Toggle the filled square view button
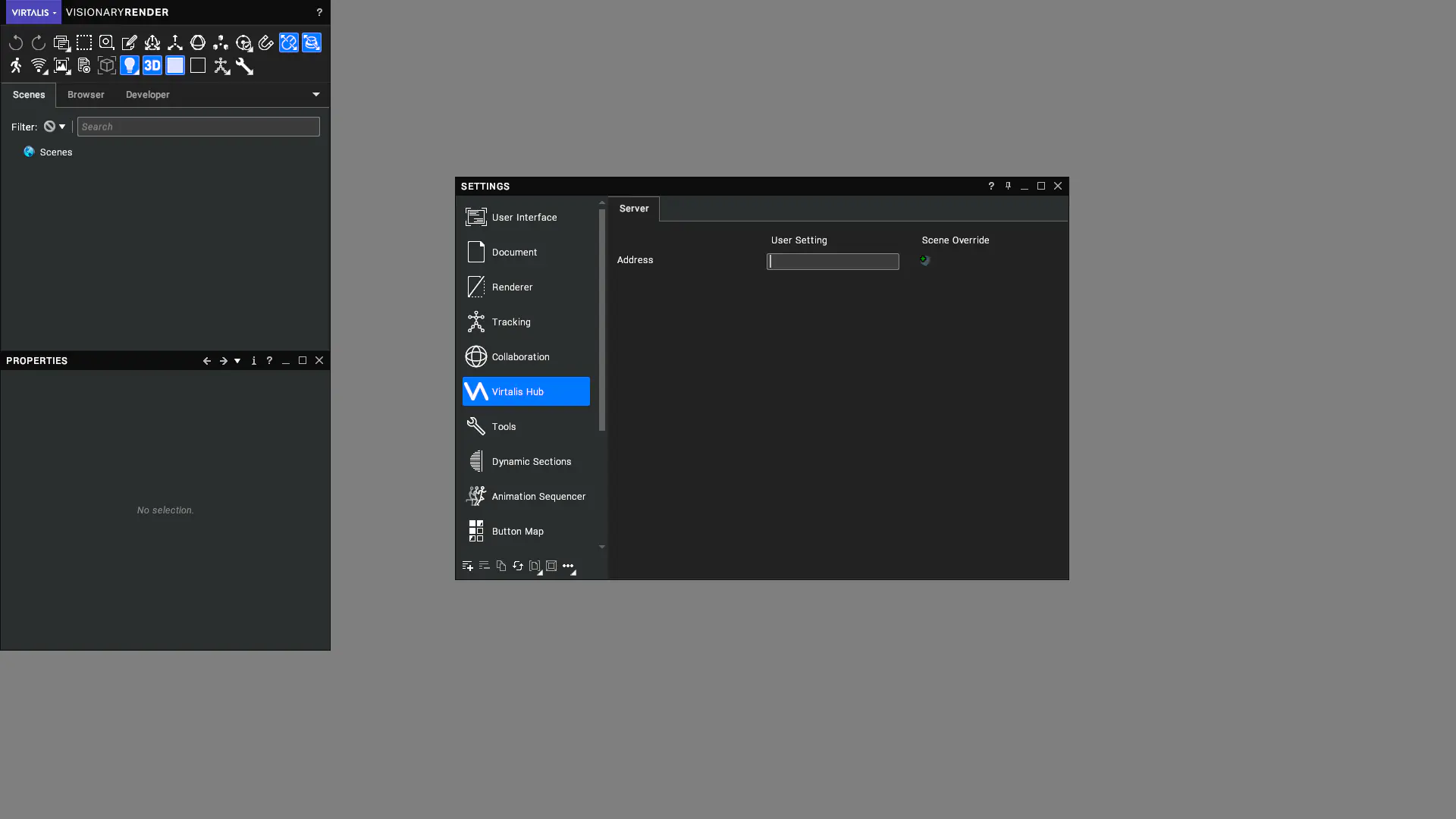 [175, 66]
